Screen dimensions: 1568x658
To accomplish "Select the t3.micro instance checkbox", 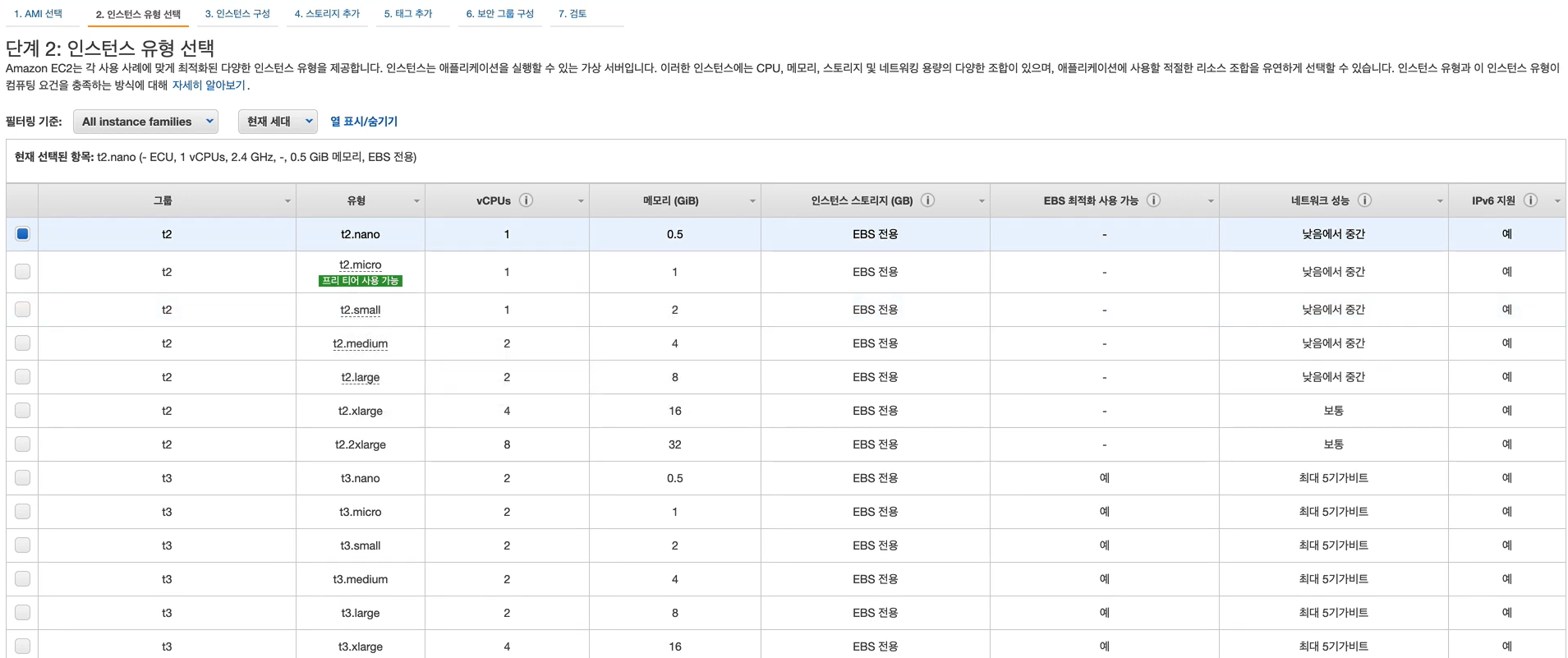I will click(23, 512).
